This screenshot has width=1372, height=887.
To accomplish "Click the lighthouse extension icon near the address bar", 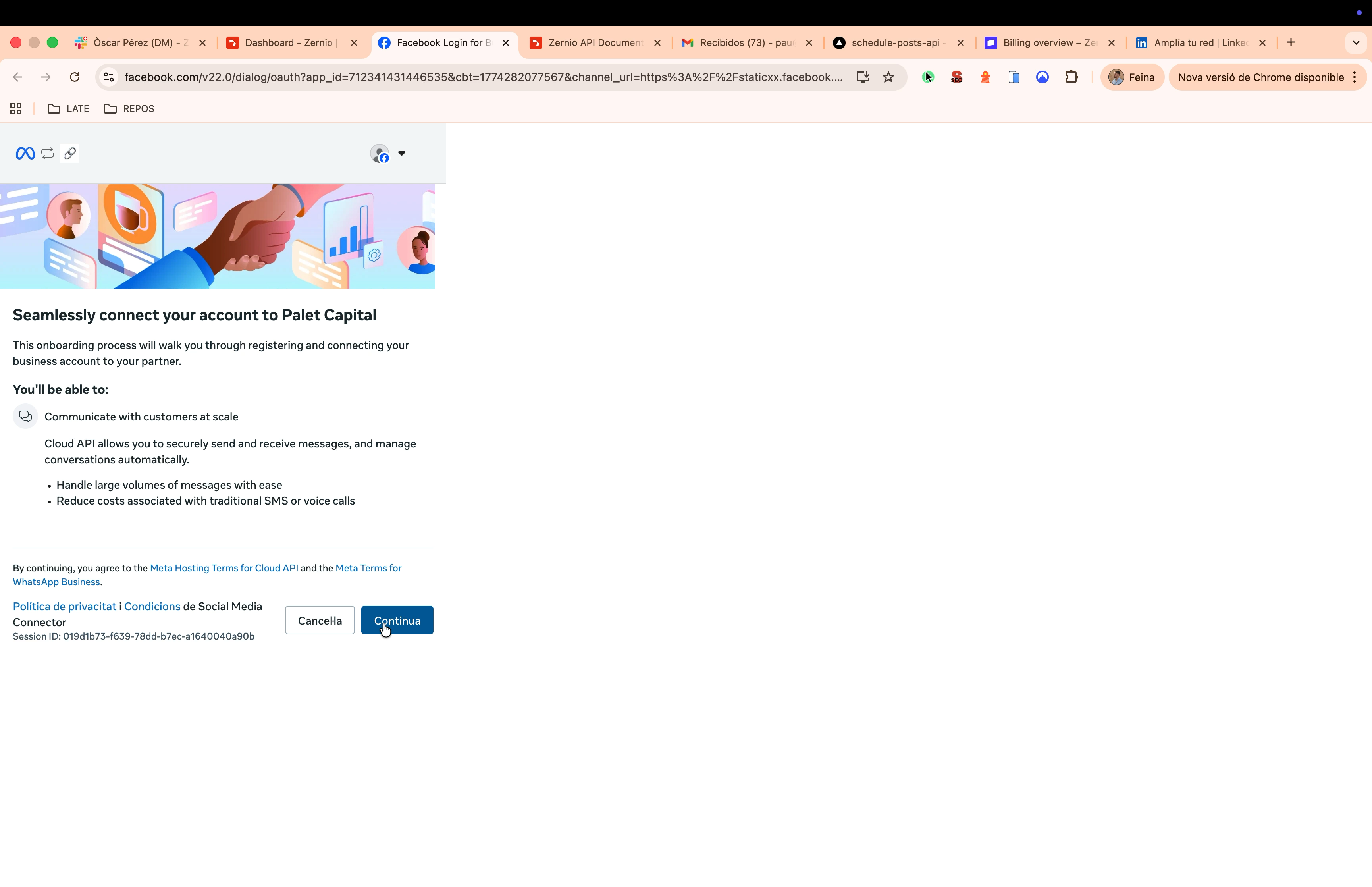I will coord(986,77).
